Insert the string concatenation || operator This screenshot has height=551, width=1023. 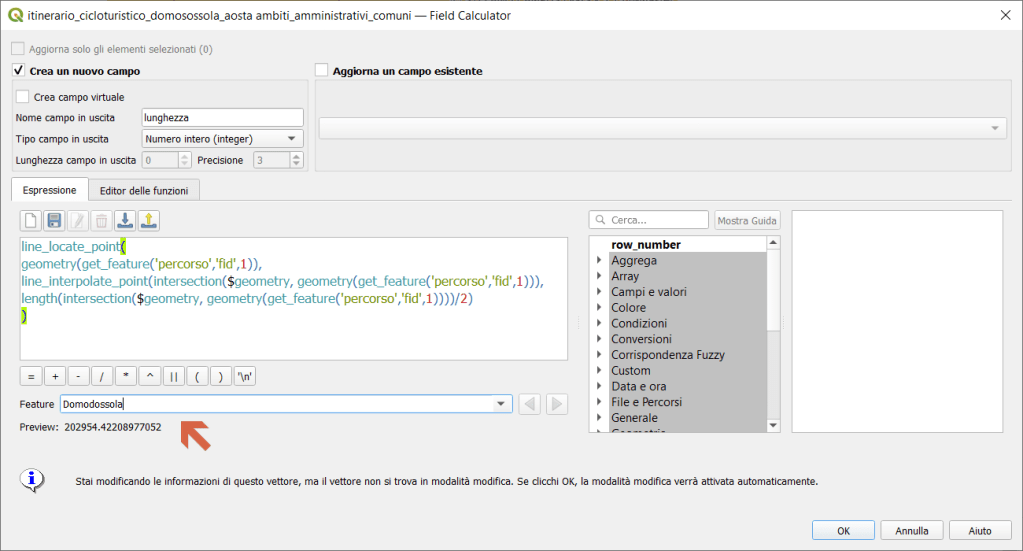(x=174, y=377)
